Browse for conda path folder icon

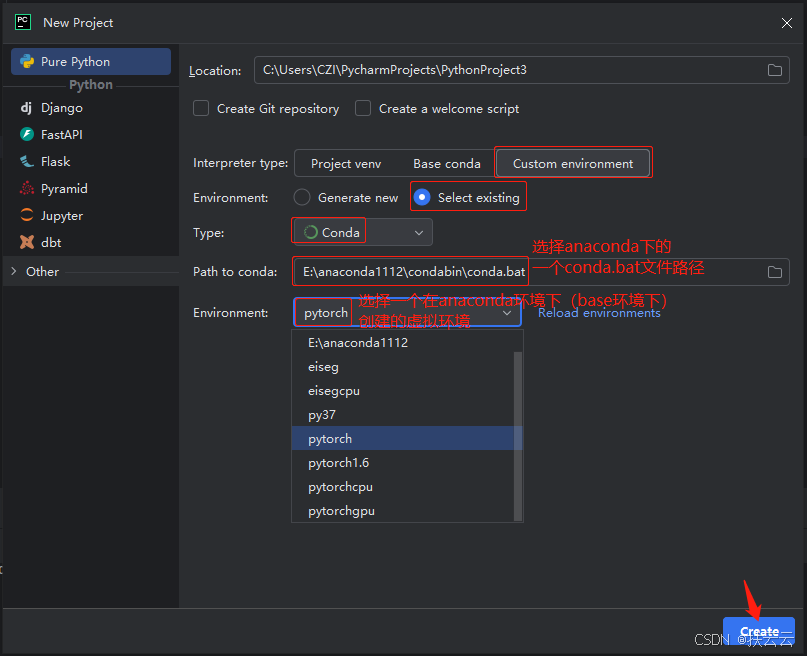(775, 272)
